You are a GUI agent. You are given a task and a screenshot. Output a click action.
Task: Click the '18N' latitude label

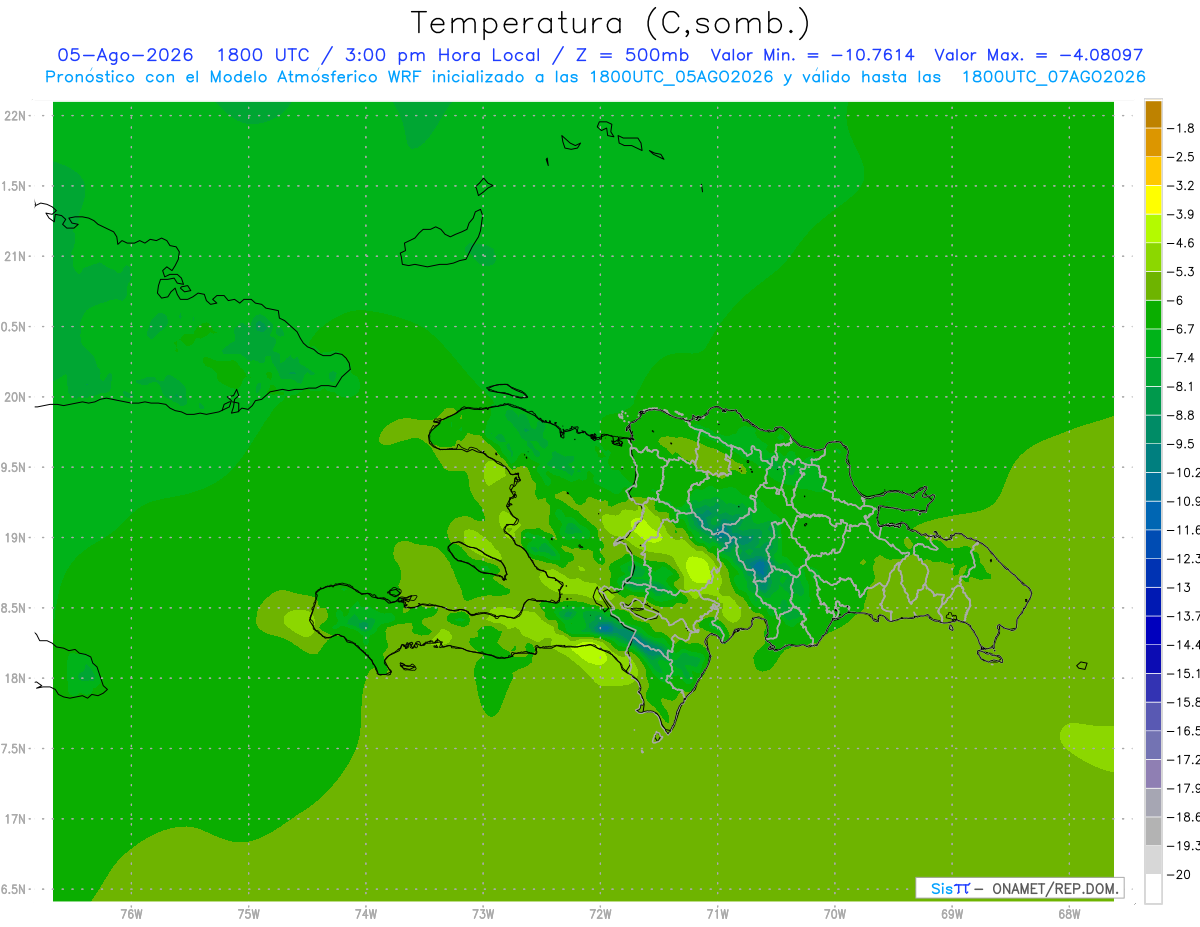point(15,679)
